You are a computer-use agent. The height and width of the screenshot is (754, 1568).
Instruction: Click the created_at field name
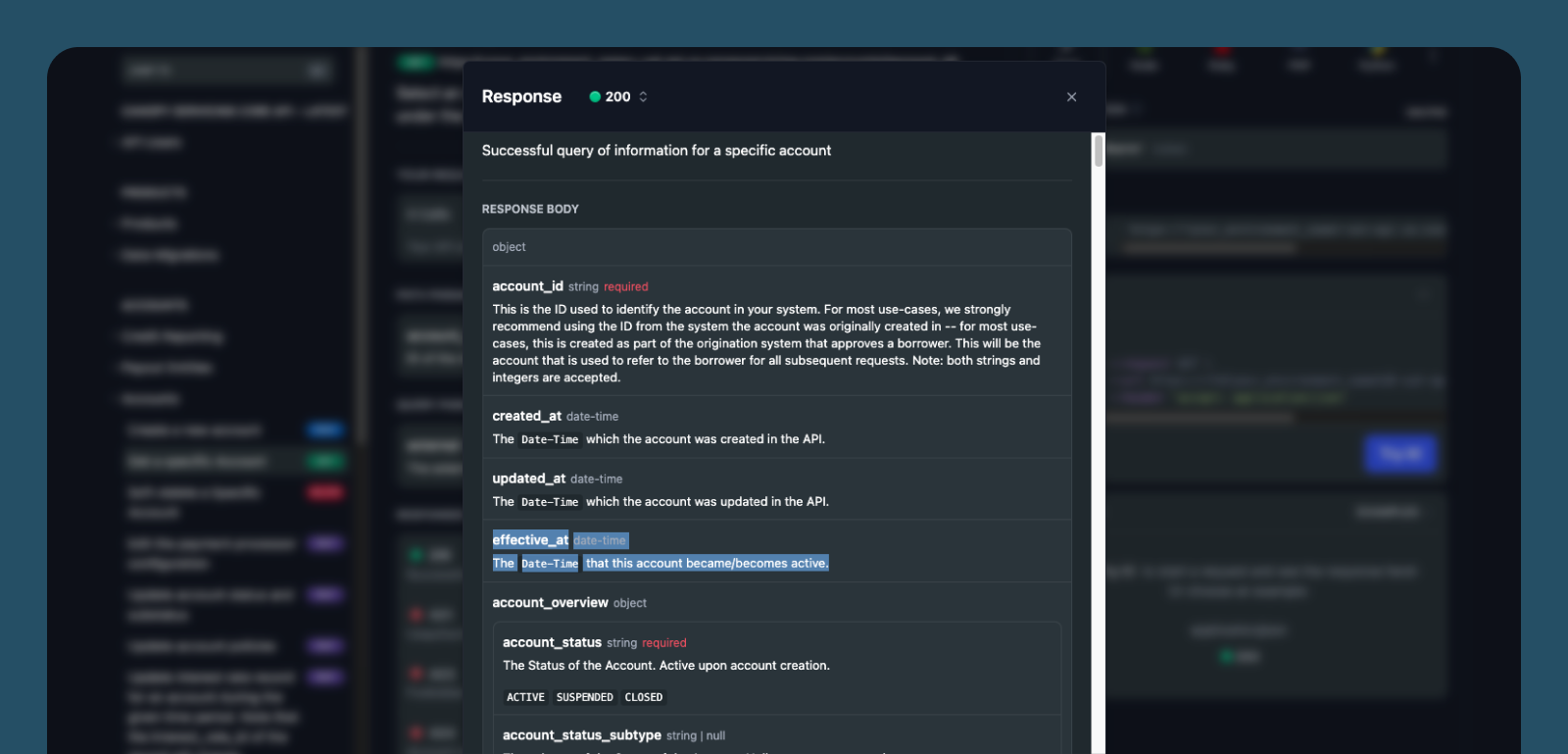pyautogui.click(x=526, y=416)
